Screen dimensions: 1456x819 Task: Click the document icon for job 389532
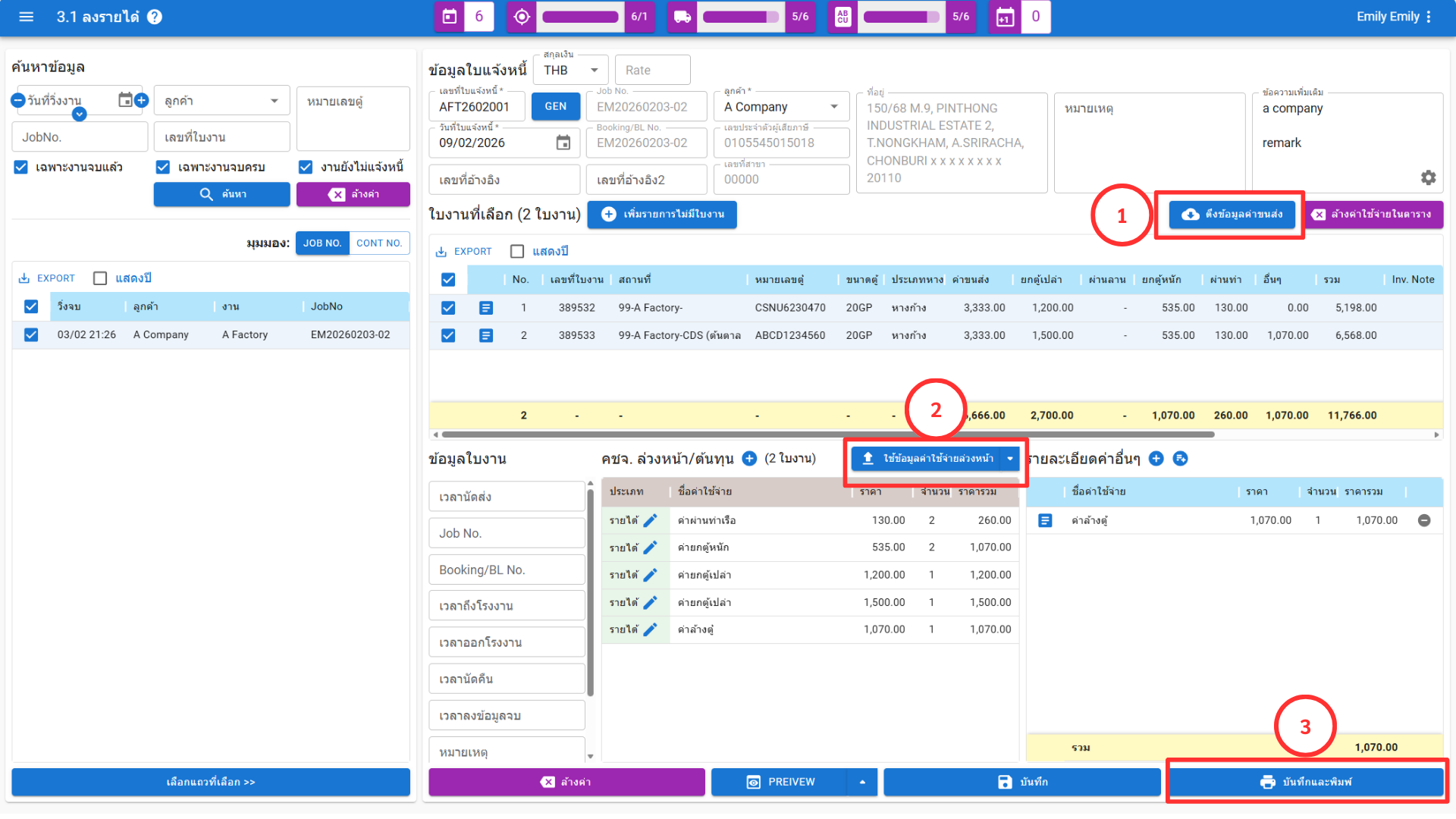coord(486,308)
